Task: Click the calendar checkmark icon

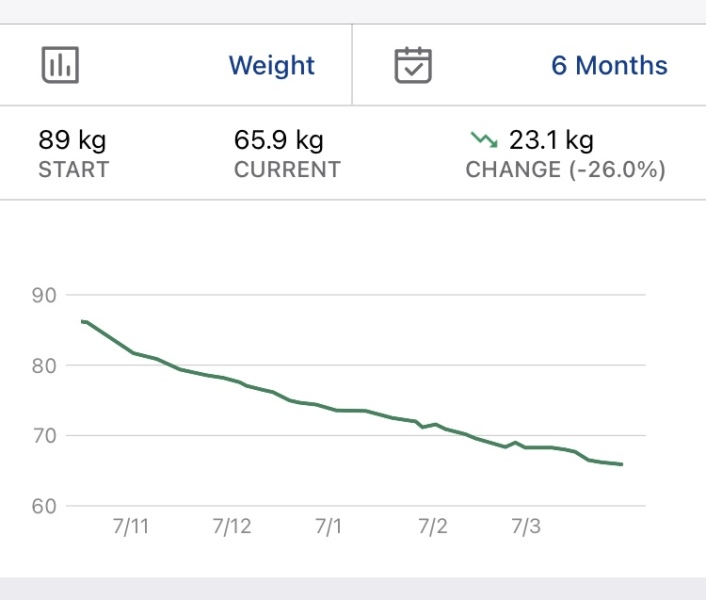Action: 413,66
